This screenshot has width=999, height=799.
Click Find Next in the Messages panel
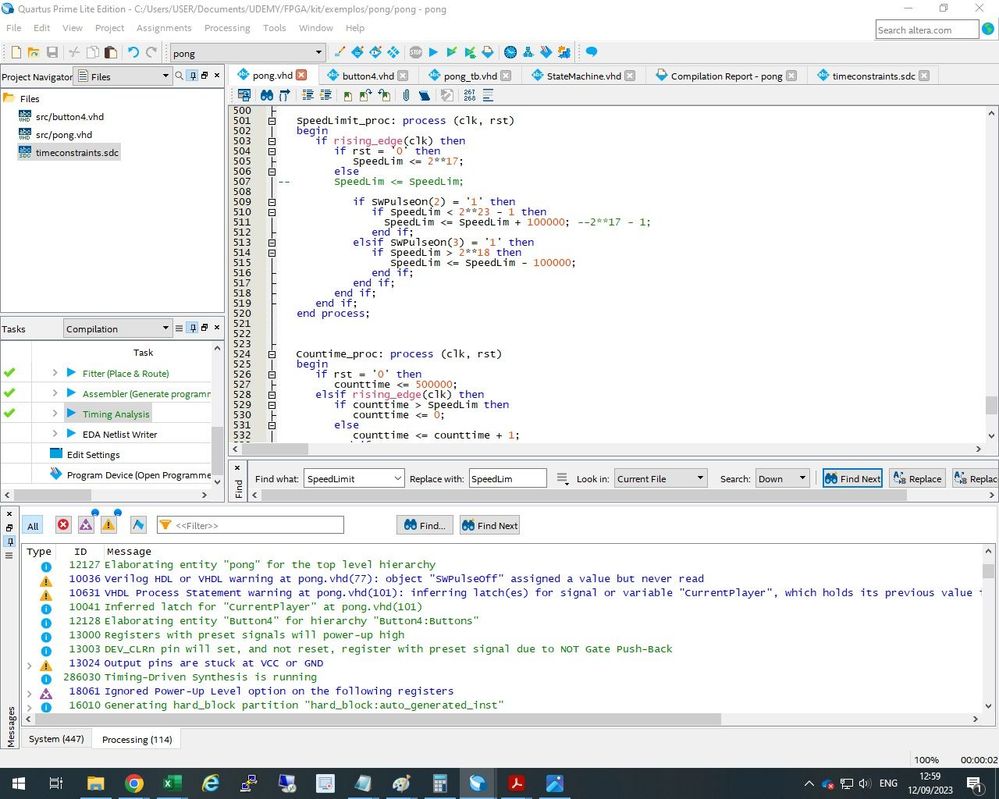(x=489, y=525)
